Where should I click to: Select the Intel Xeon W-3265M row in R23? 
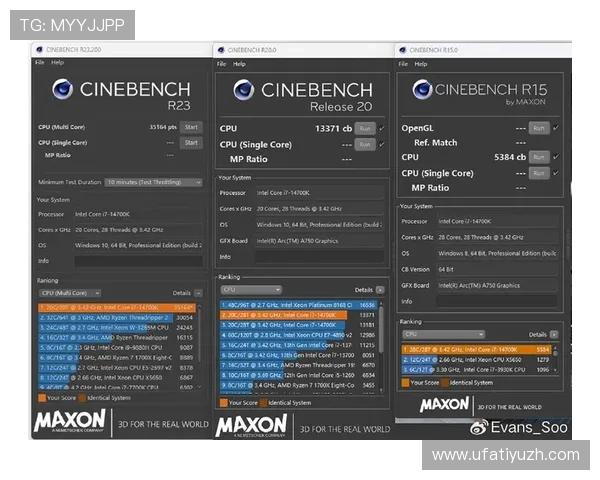(117, 328)
